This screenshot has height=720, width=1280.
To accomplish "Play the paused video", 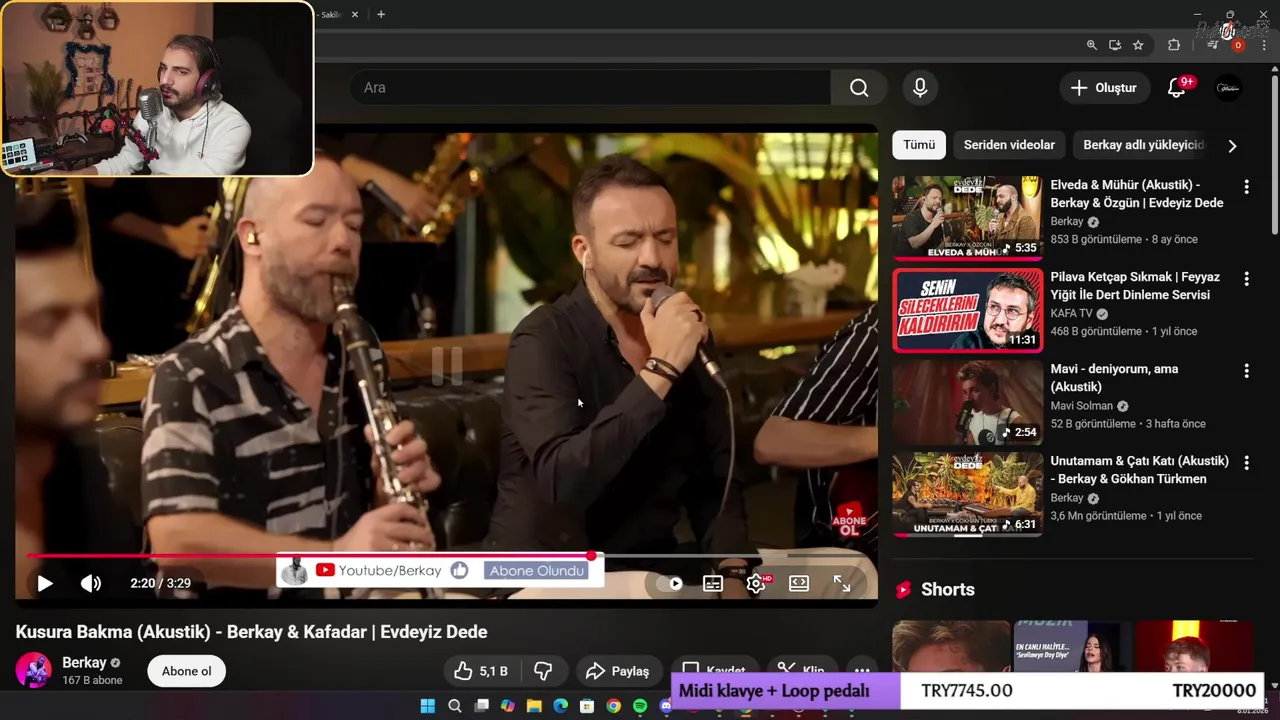I will point(44,583).
